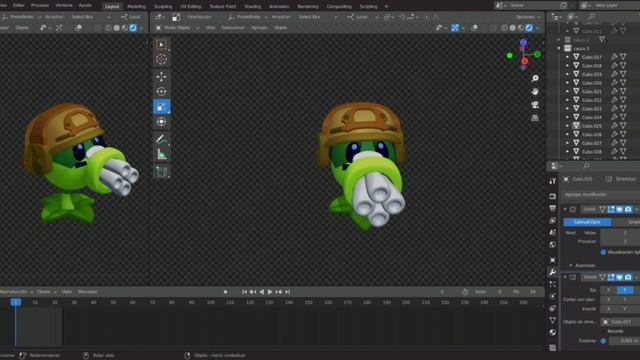
Task: Open the Particles properties tab
Action: [x=553, y=284]
